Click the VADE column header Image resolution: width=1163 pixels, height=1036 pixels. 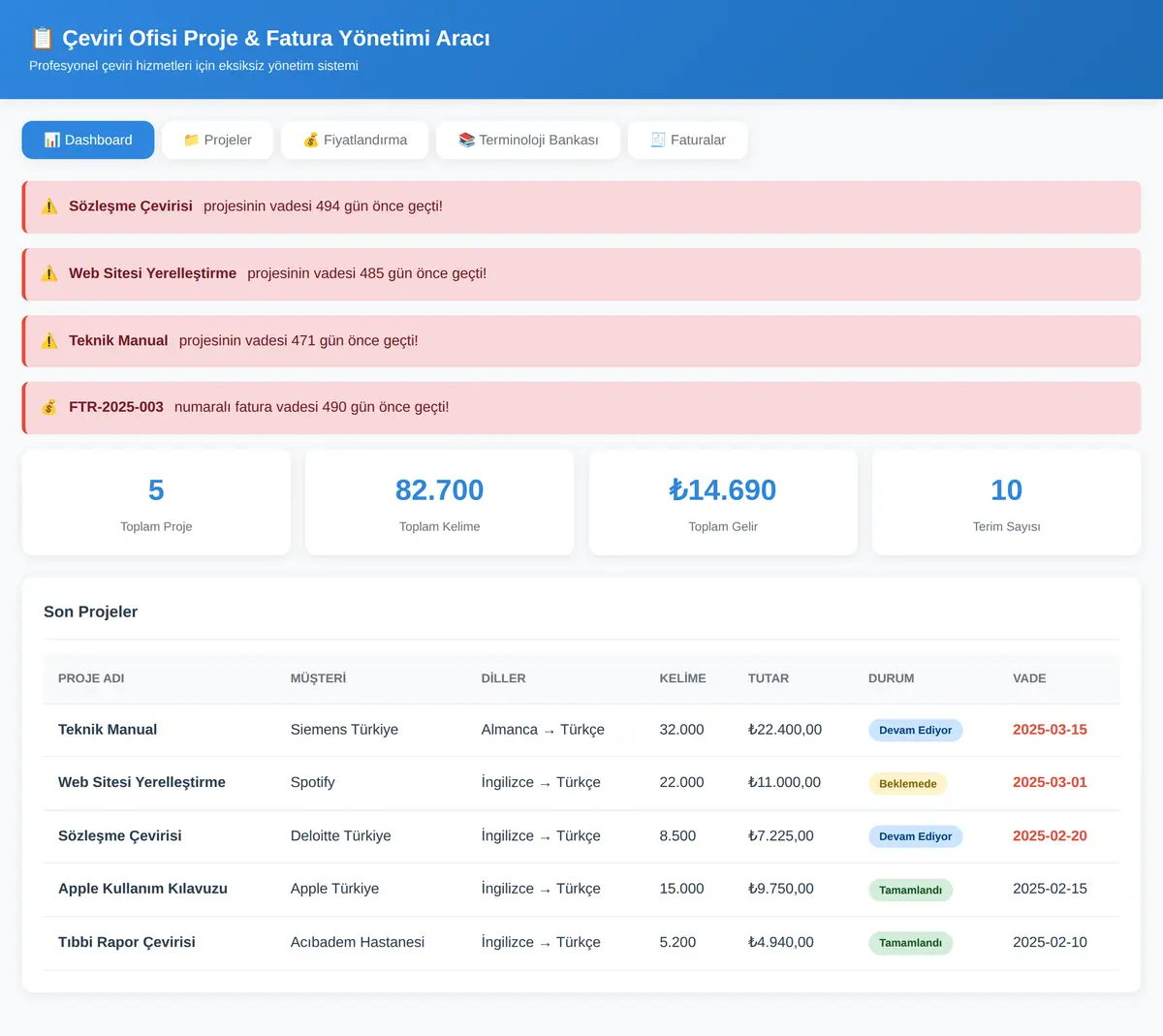pos(1029,678)
